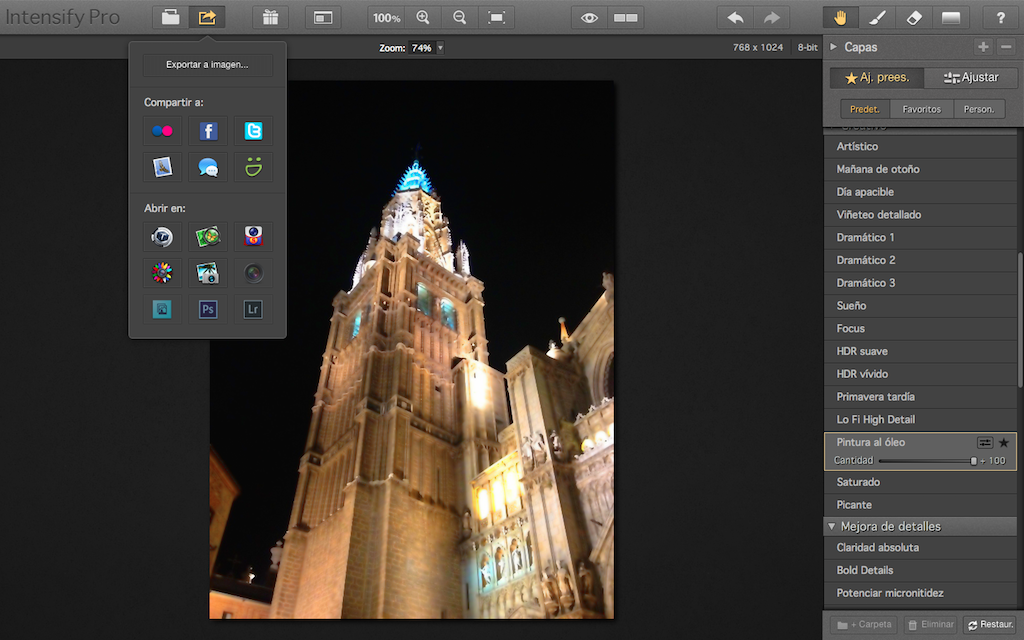This screenshot has width=1024, height=640.
Task: Apply Viñeteo detallado preset
Action: click(x=920, y=215)
